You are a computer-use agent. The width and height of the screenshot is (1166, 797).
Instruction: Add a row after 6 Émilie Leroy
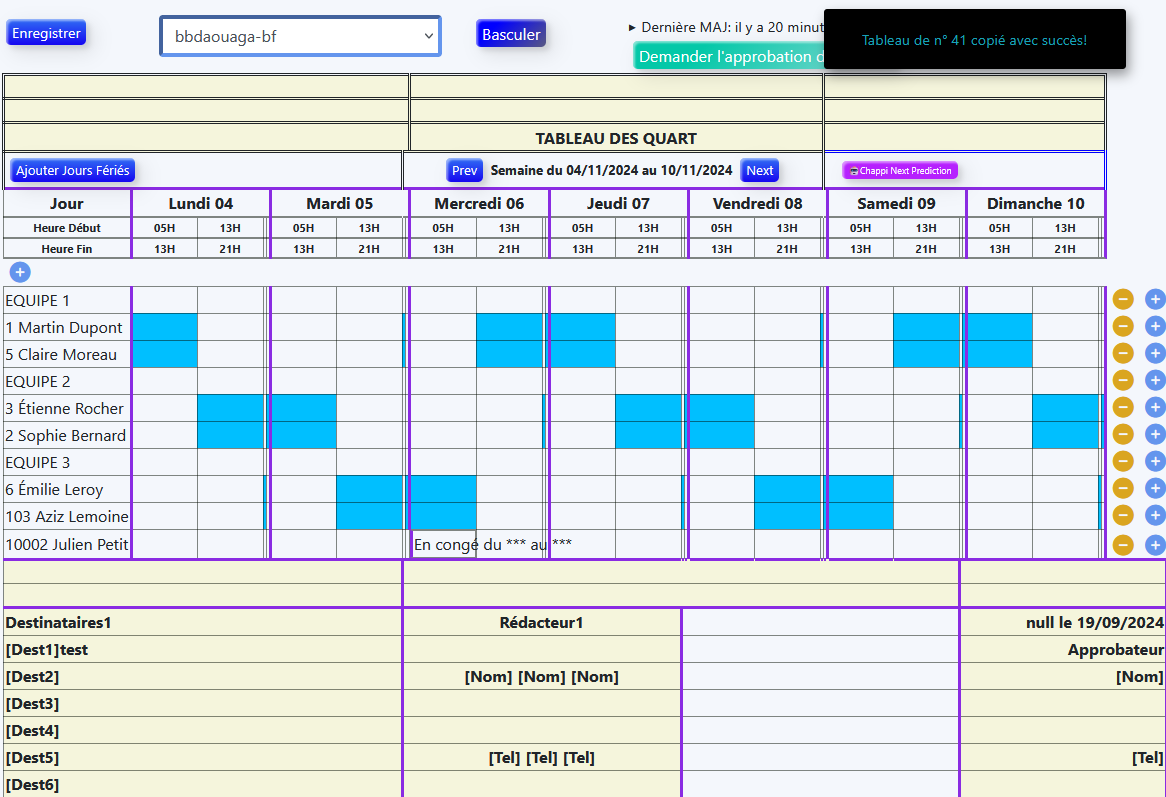coord(1155,488)
